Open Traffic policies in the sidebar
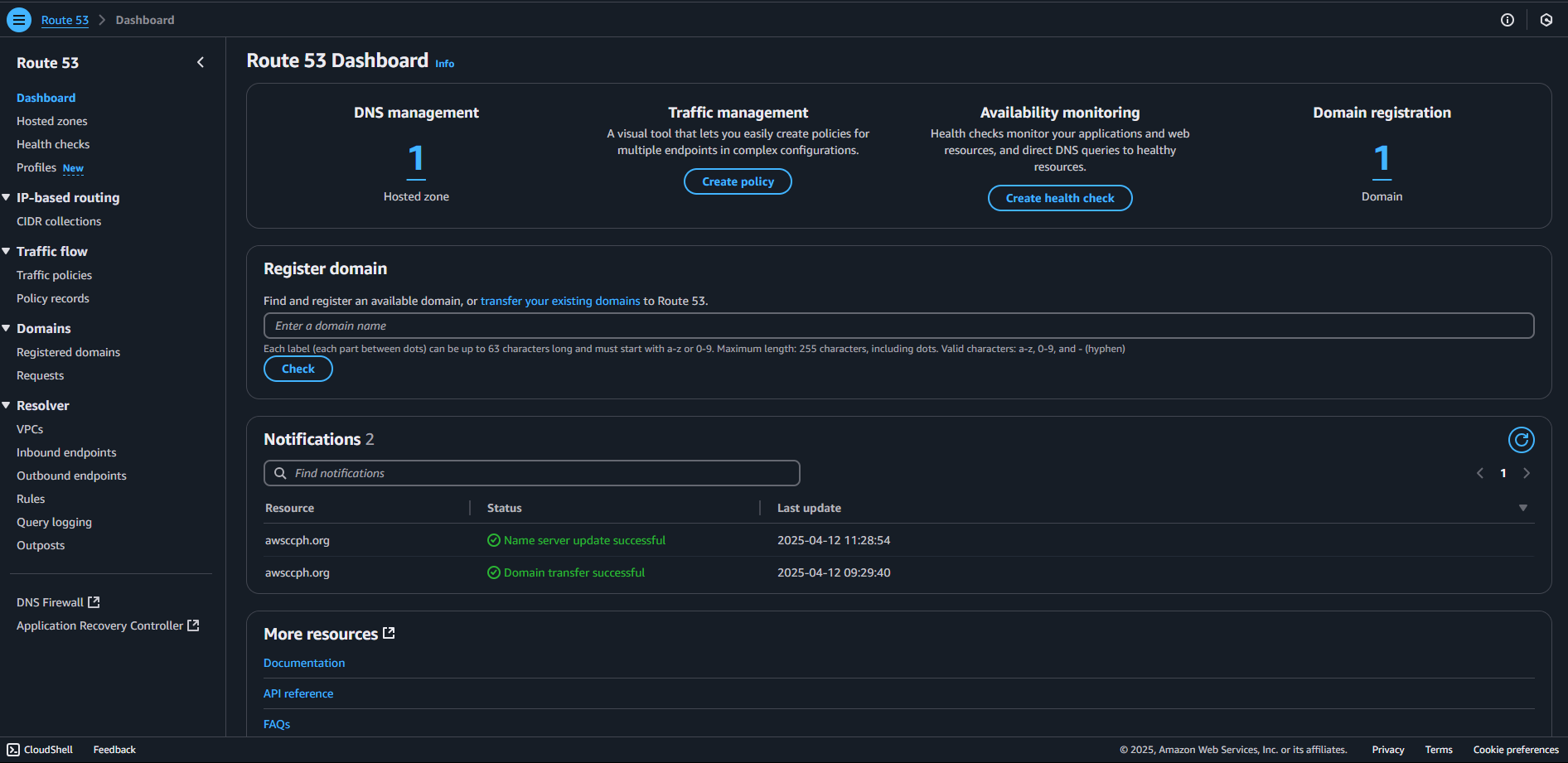The width and height of the screenshot is (1568, 763). [54, 275]
